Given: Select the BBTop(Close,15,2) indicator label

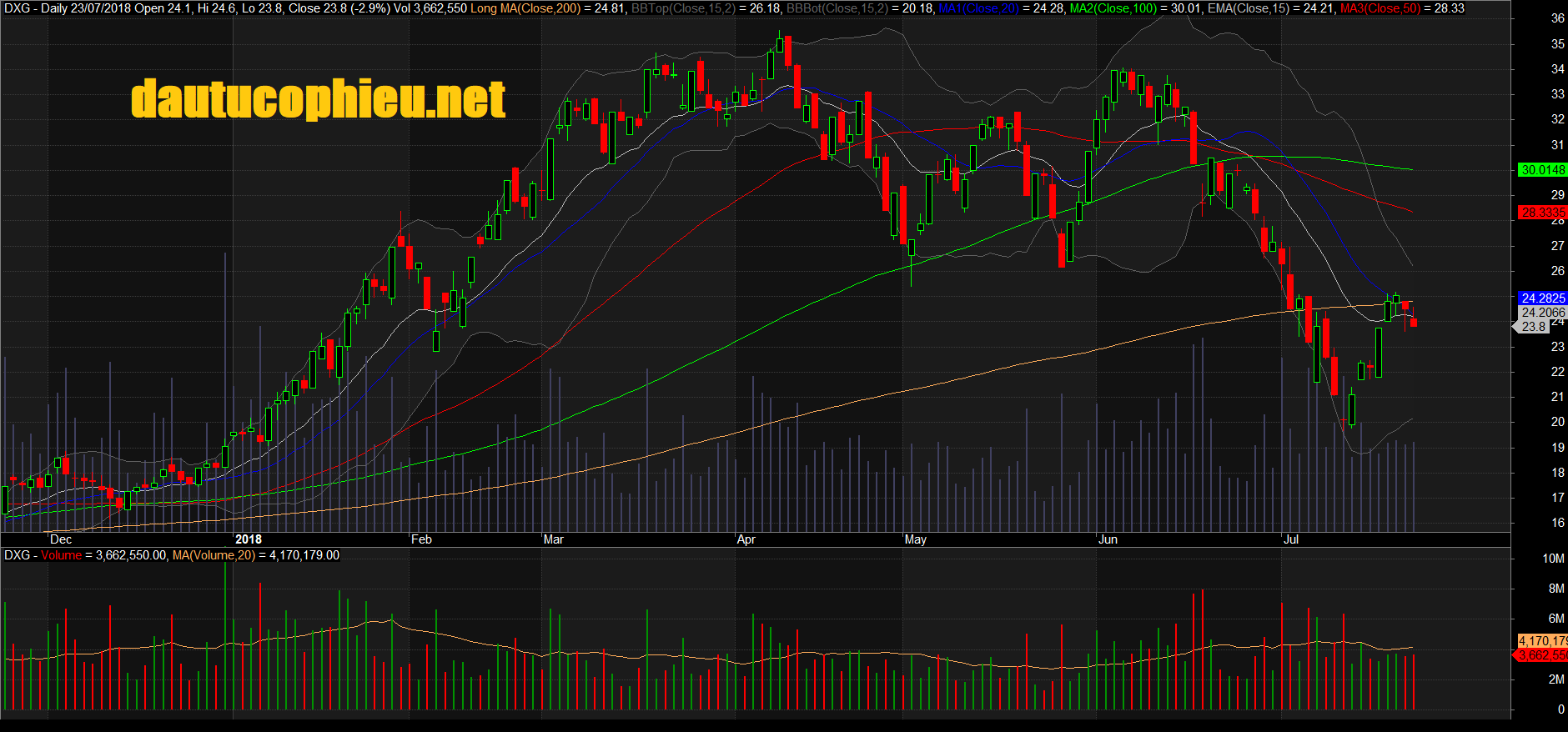Looking at the screenshot, I should coord(683,8).
